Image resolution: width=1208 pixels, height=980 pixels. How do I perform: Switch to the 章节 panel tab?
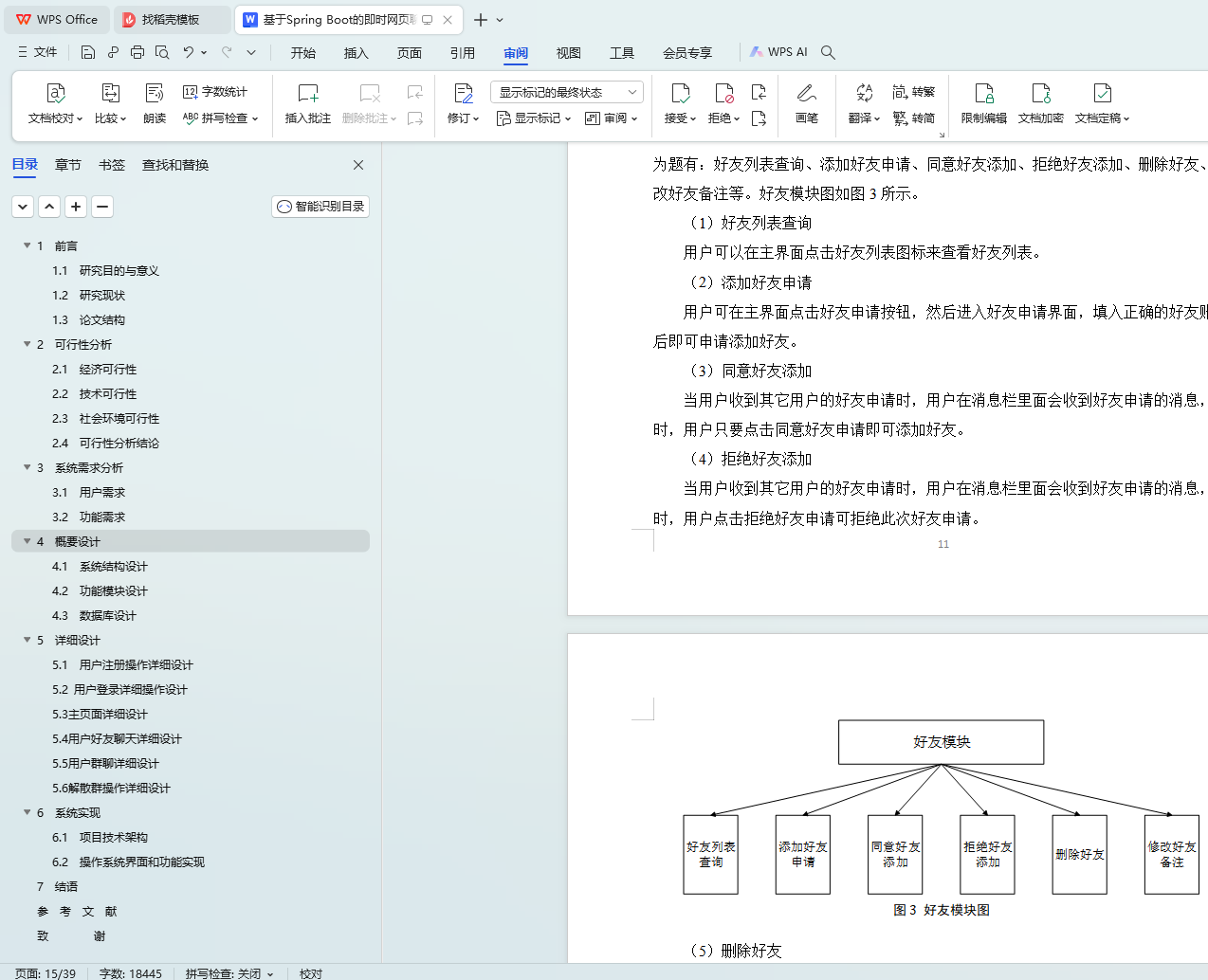[x=68, y=165]
